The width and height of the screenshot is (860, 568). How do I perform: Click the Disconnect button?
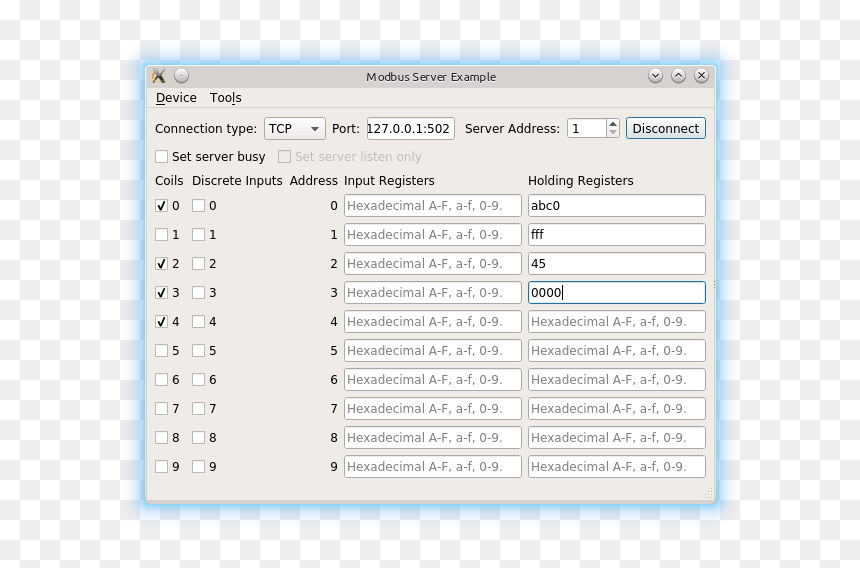pyautogui.click(x=666, y=128)
